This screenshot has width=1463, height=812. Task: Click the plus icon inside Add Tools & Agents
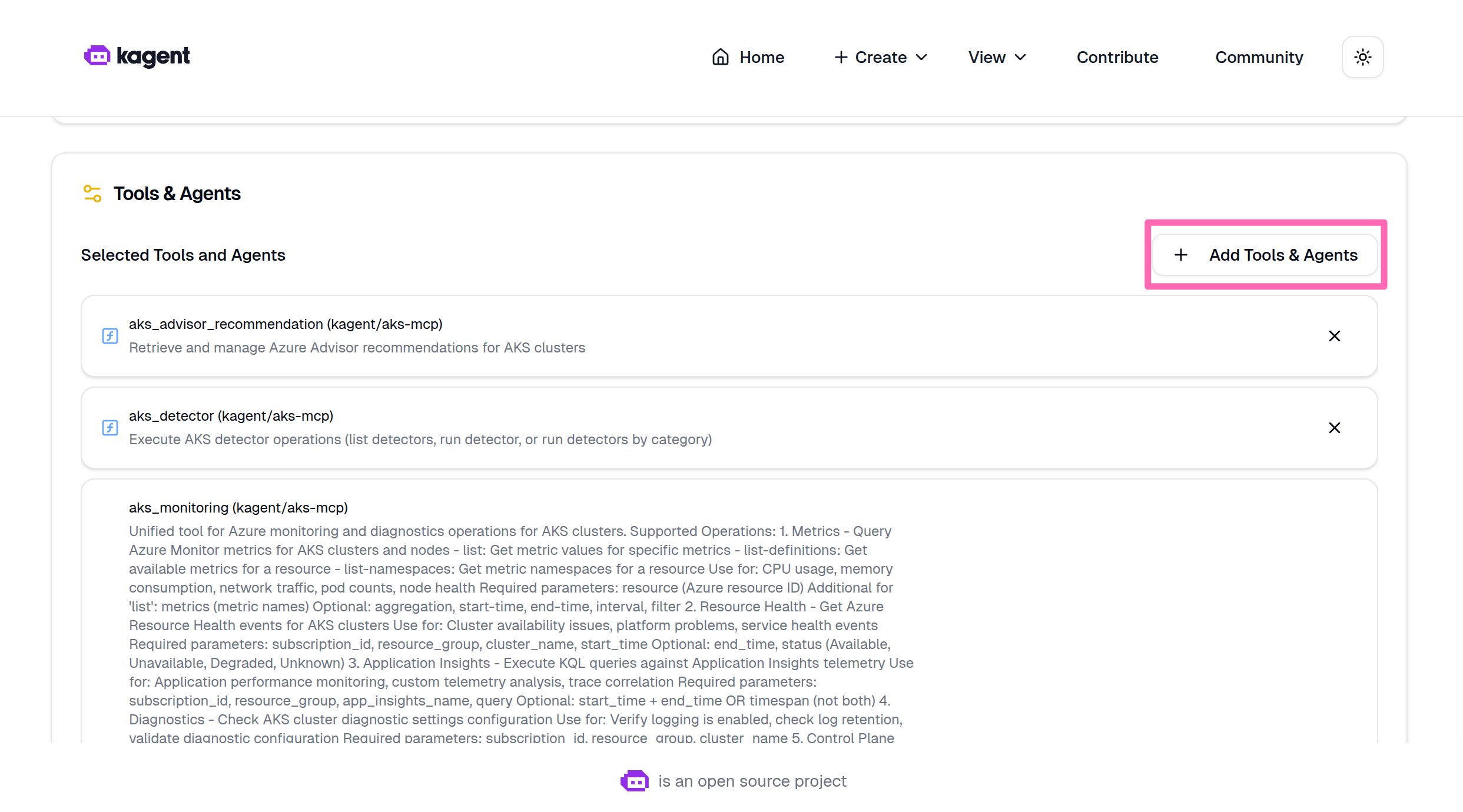click(1180, 255)
